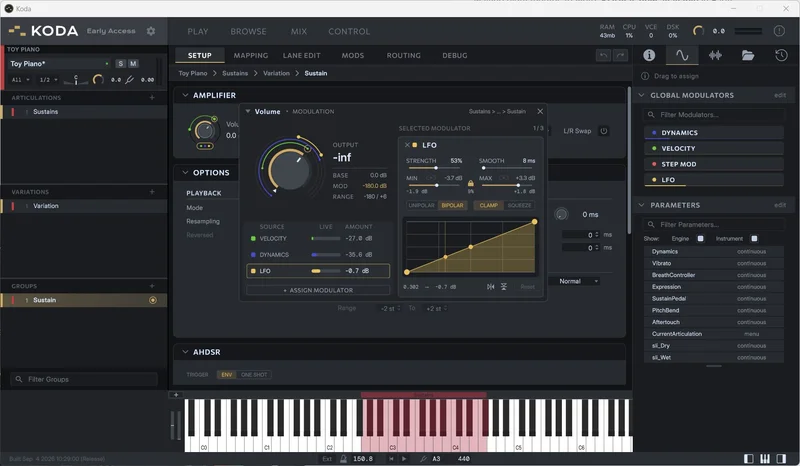
Task: Switch to the Mix tab
Action: [x=299, y=31]
